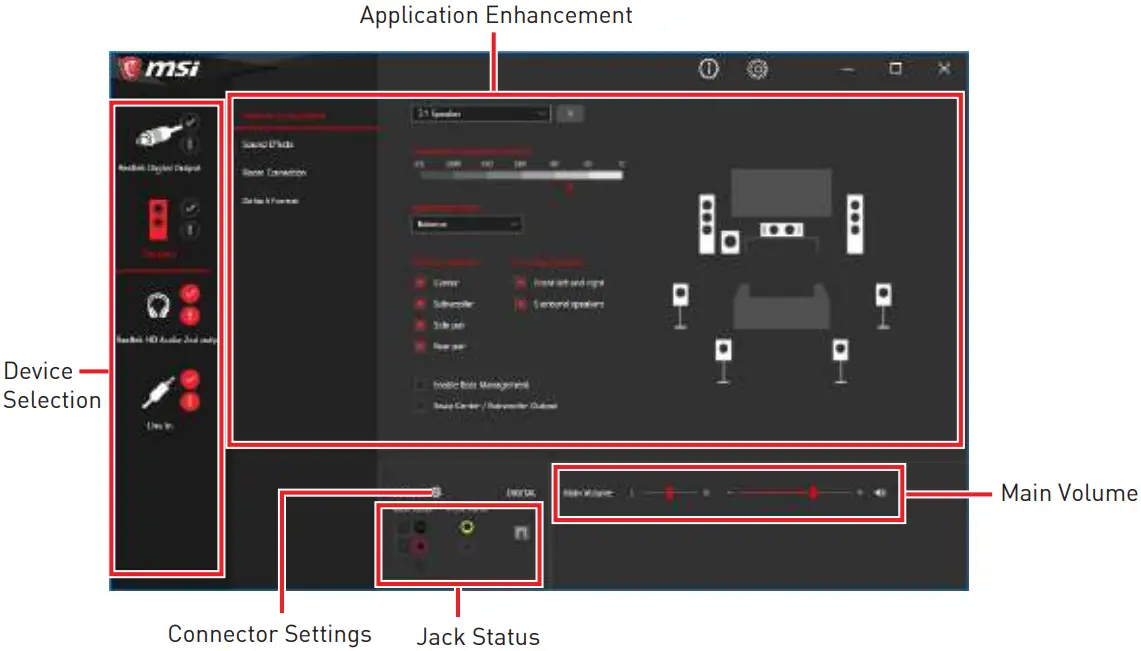Select the red Speakers device icon
Image resolution: width=1141 pixels, height=651 pixels.
click(157, 219)
